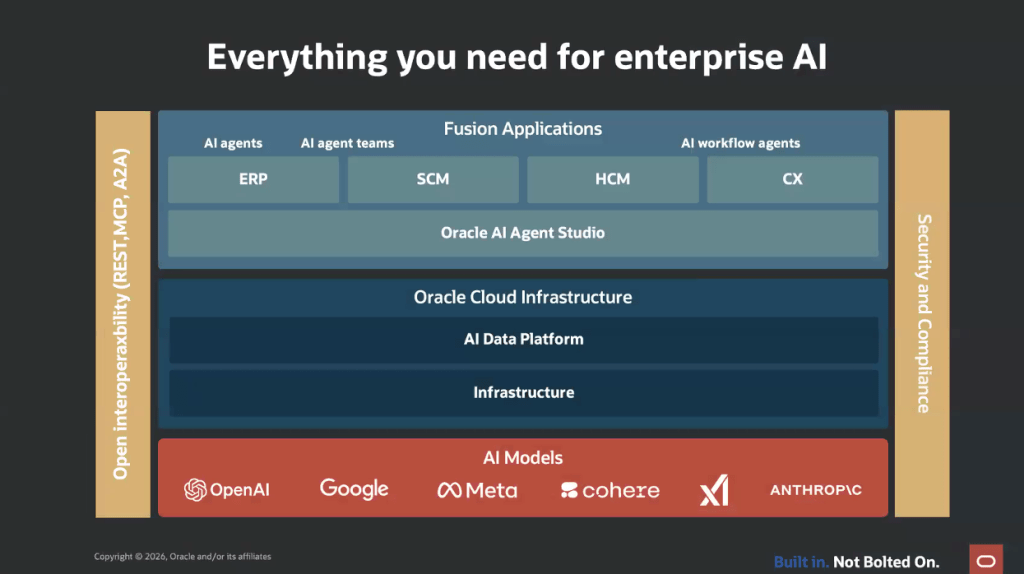Click the red Oracle logo icon

point(985,559)
